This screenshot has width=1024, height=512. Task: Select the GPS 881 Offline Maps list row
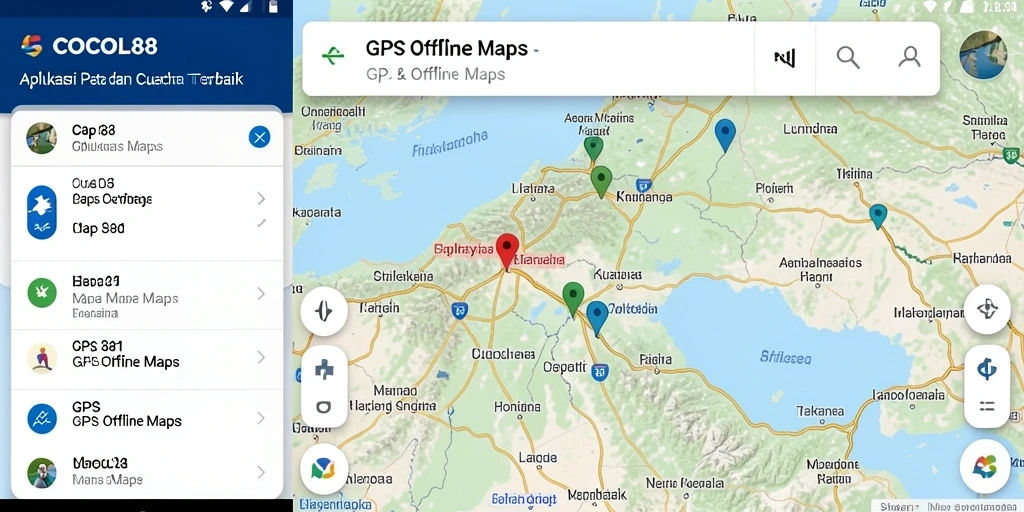148,358
